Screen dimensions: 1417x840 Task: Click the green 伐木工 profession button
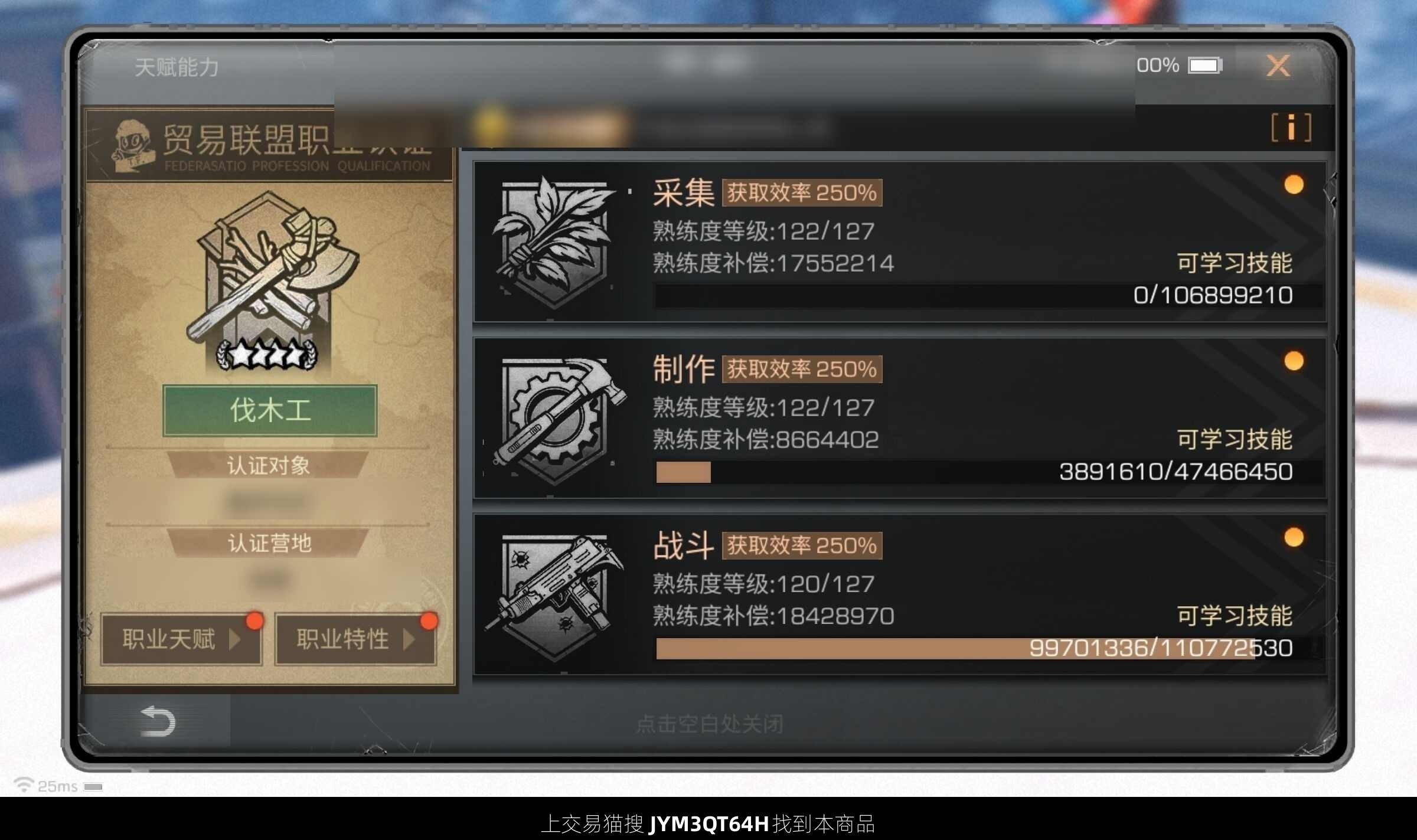coord(270,411)
